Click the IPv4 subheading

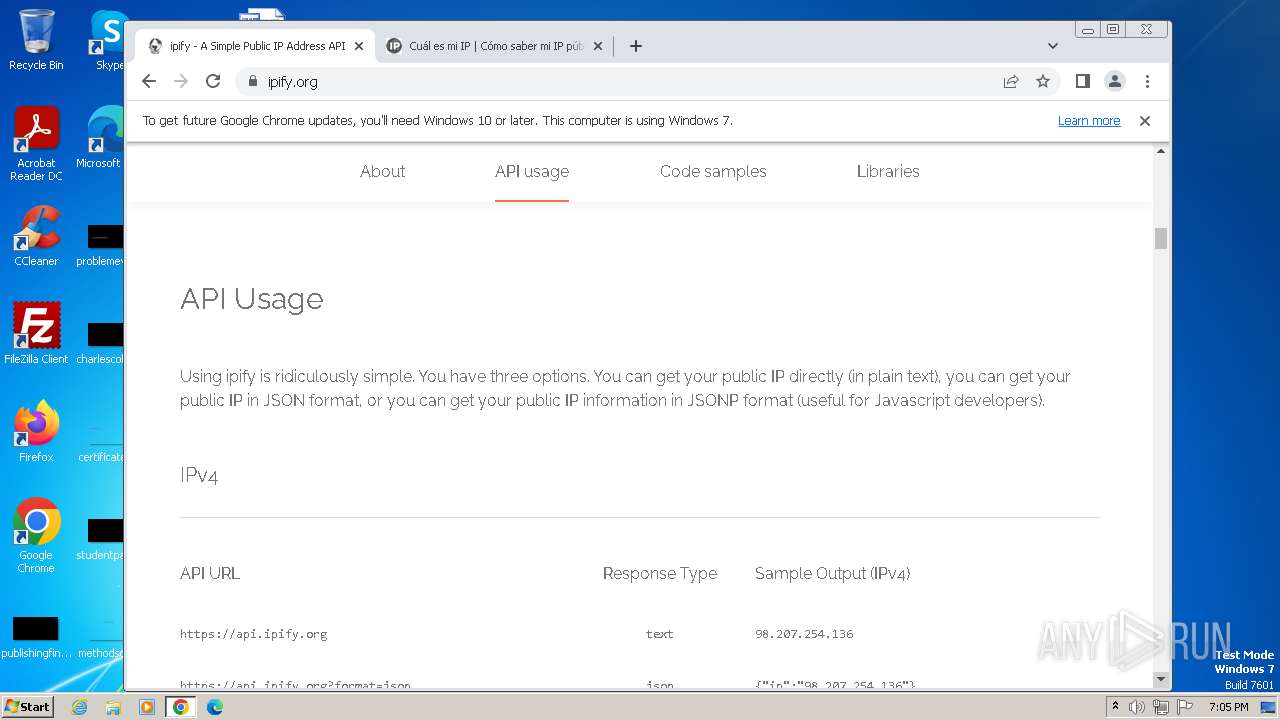tap(199, 475)
